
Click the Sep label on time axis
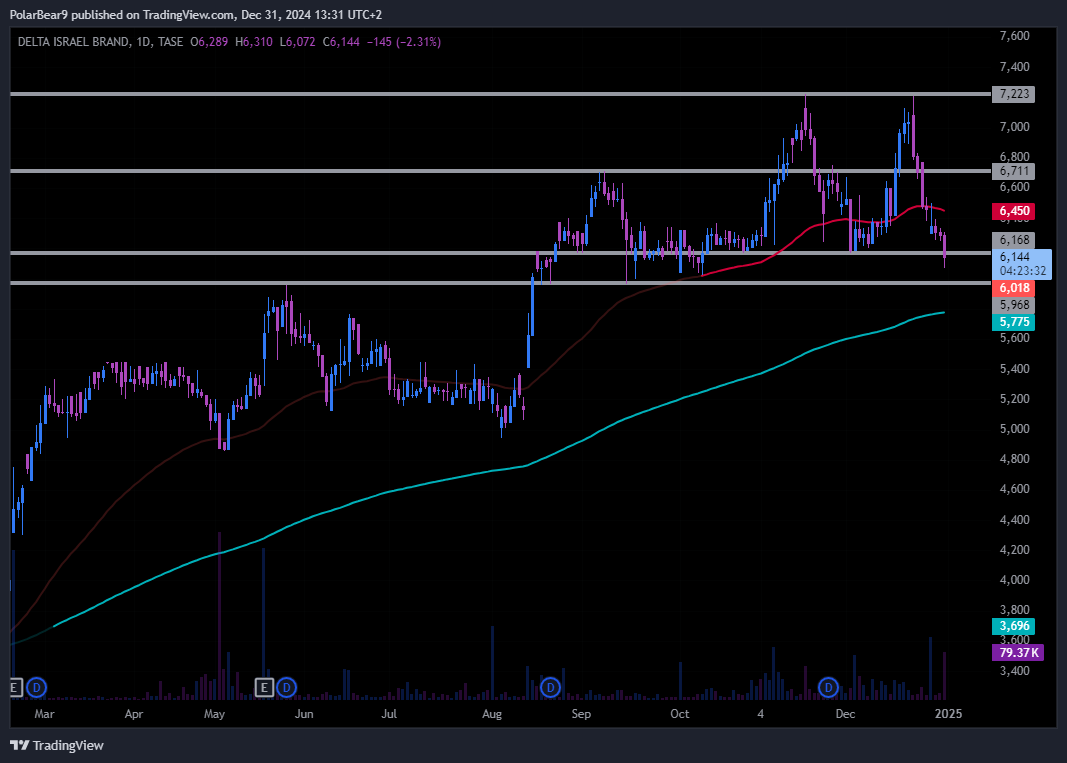[x=581, y=714]
